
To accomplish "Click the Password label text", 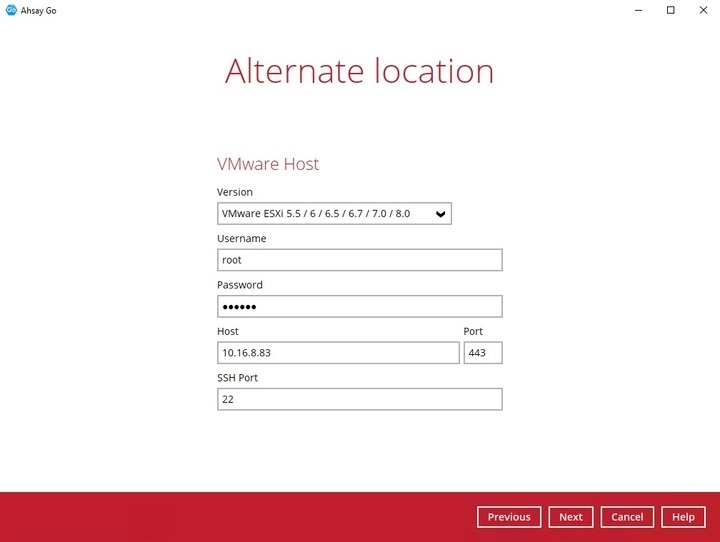I will (x=240, y=285).
